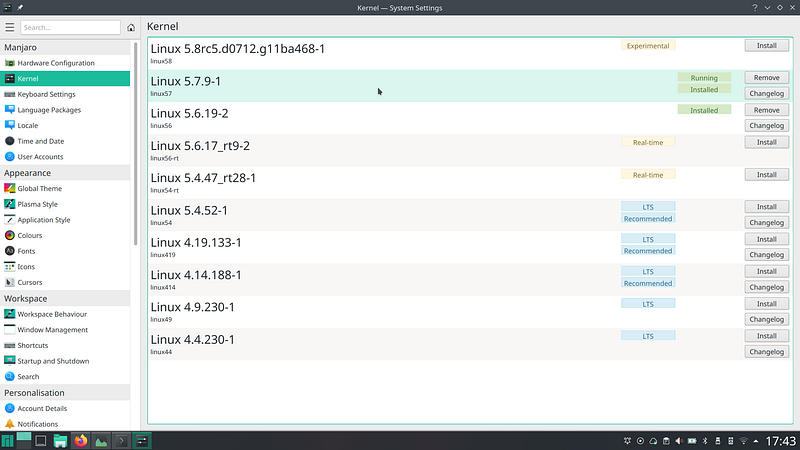Screen dimensions: 800x450
Task: Install Linux 5.6.17_rt9-2 real-time kernel
Action: click(766, 142)
